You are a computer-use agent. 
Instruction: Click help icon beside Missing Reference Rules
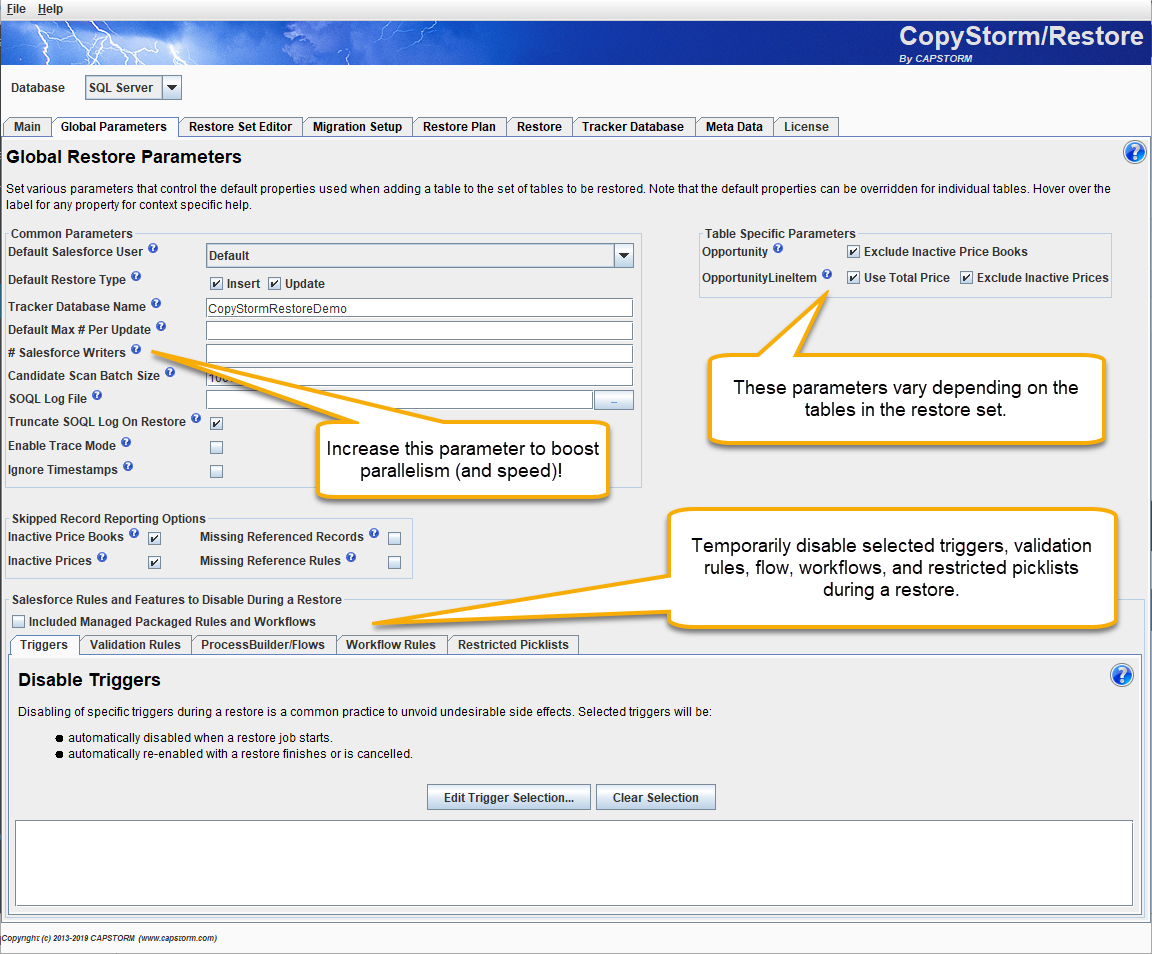coord(351,557)
